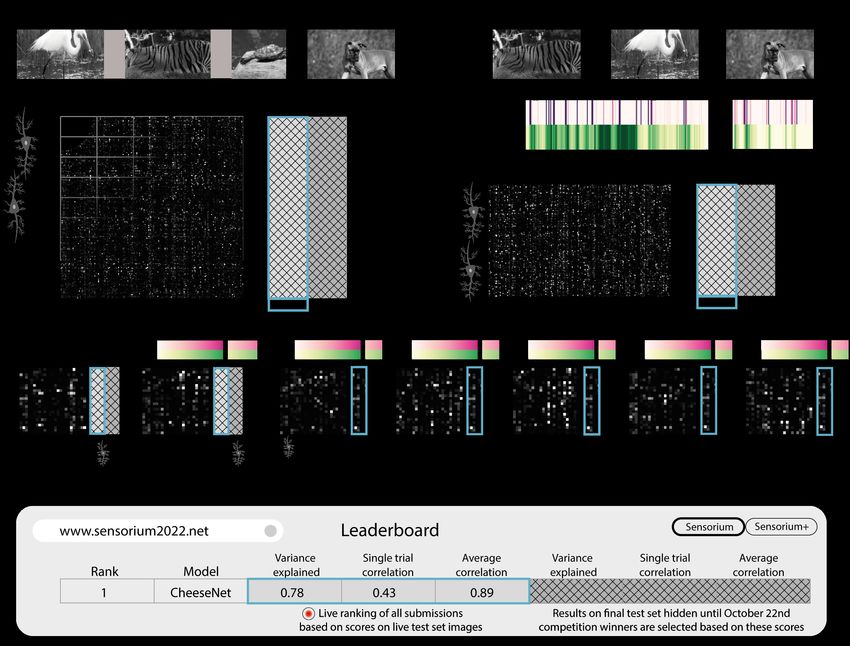This screenshot has width=850, height=646.
Task: Click the Leaderboard heading
Action: coord(390,530)
